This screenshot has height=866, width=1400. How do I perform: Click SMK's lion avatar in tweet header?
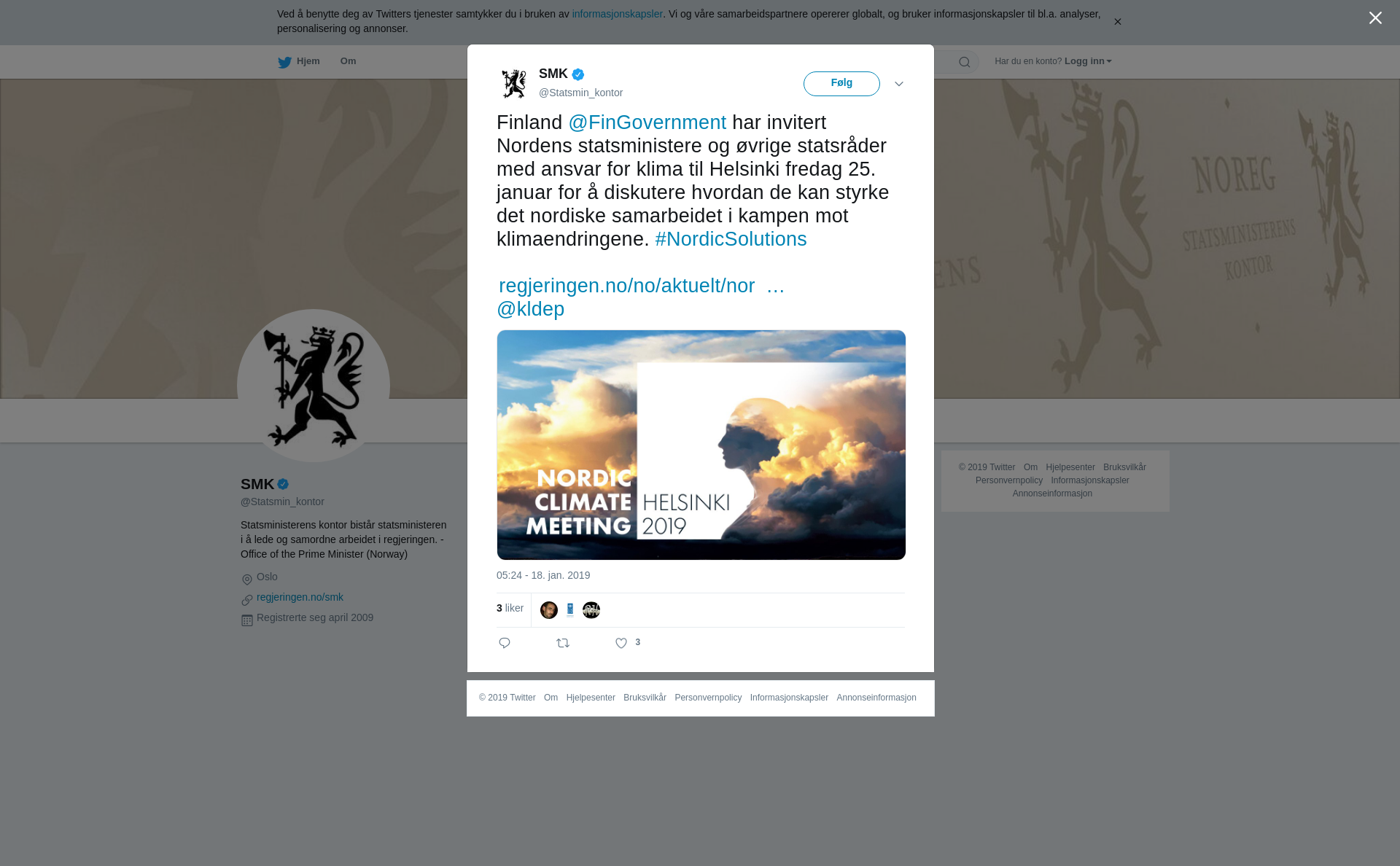(x=514, y=83)
